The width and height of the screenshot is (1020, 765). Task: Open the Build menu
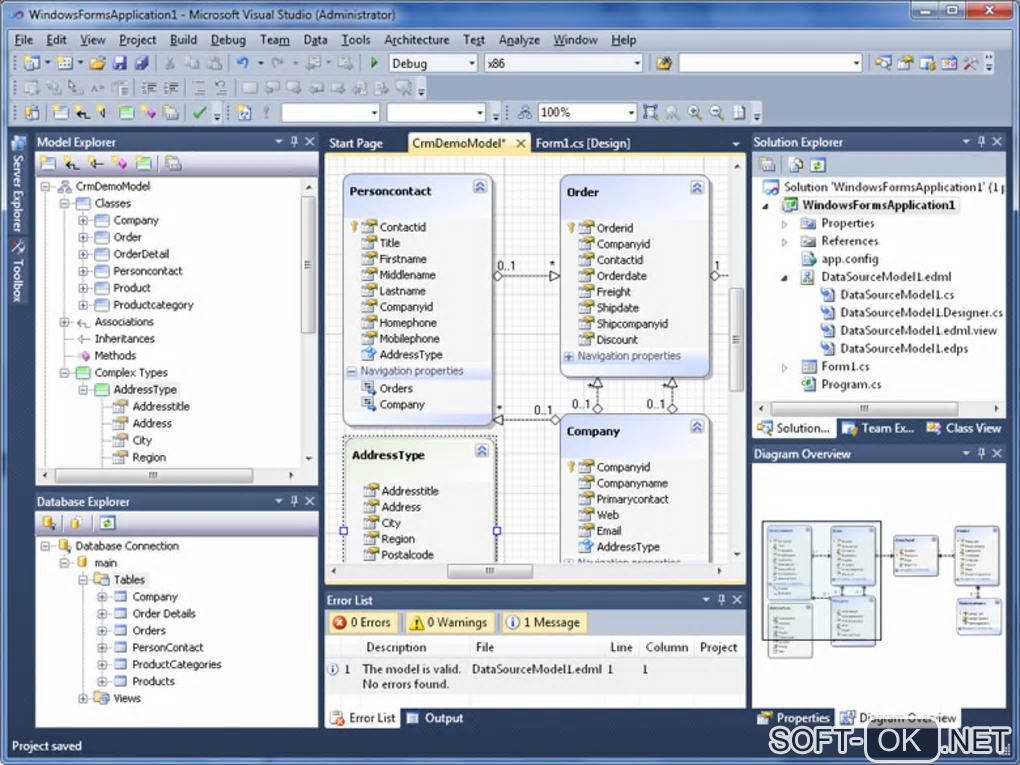[183, 40]
